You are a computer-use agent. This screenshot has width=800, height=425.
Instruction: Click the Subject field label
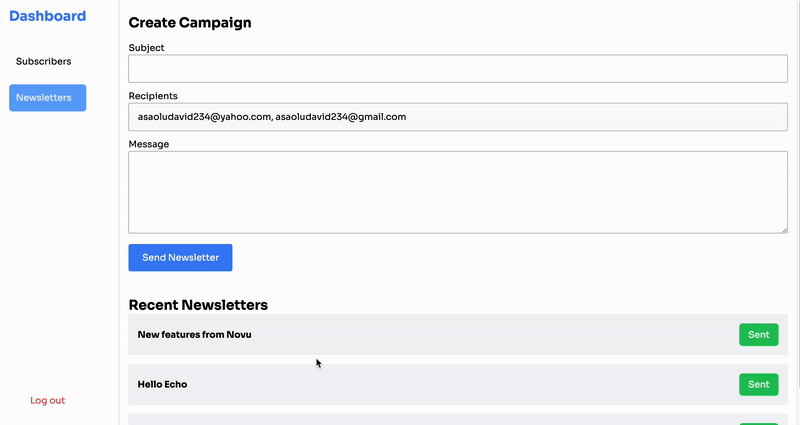coord(146,47)
